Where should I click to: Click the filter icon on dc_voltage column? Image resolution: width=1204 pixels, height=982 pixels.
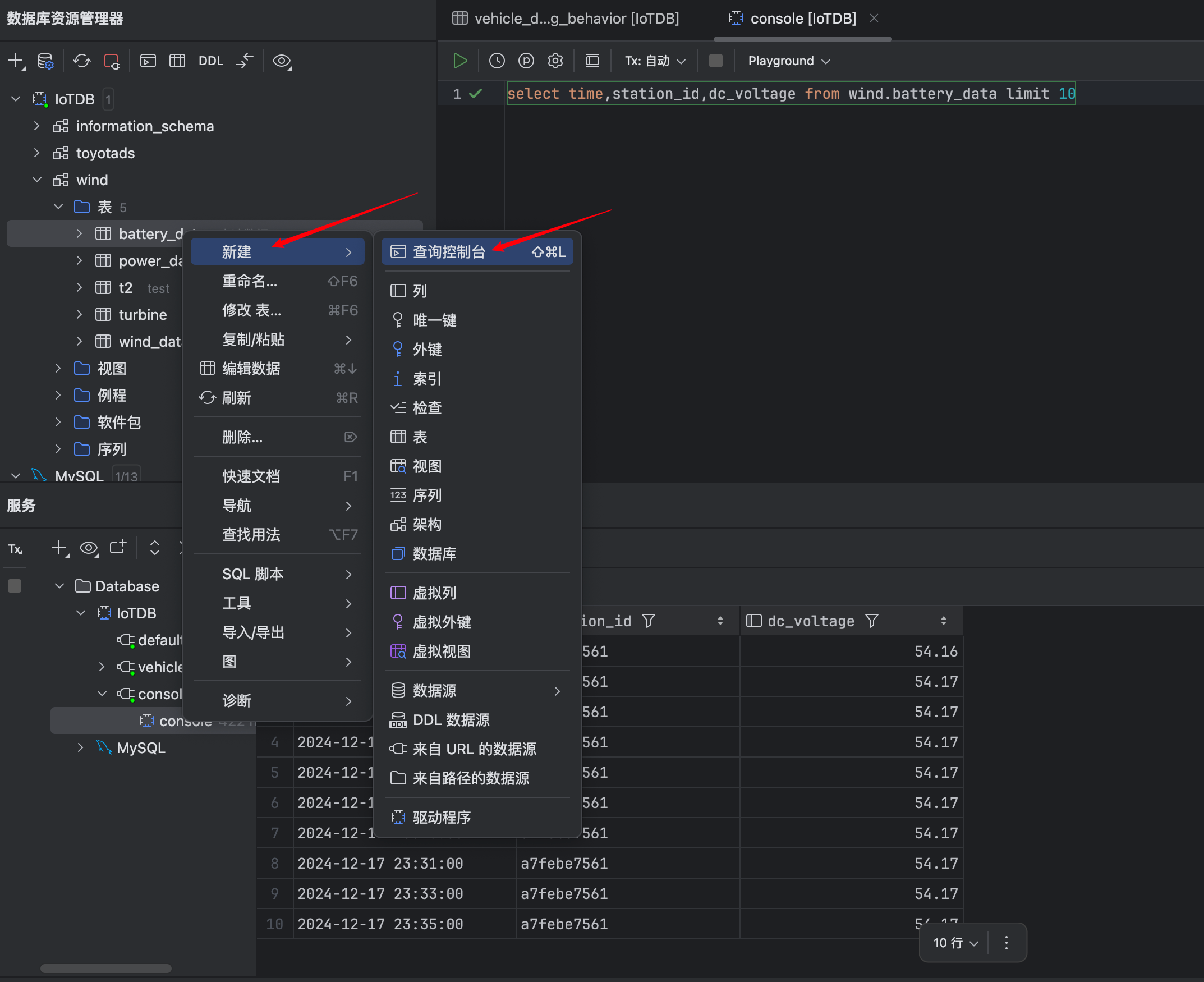click(x=871, y=621)
